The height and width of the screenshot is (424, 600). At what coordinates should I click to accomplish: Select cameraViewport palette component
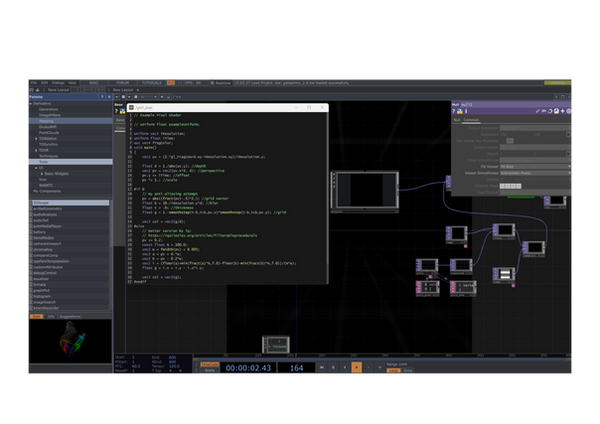point(47,243)
